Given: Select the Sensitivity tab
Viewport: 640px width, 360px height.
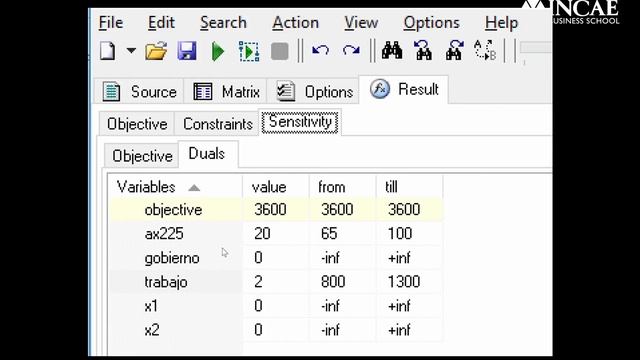Looking at the screenshot, I should 300,122.
